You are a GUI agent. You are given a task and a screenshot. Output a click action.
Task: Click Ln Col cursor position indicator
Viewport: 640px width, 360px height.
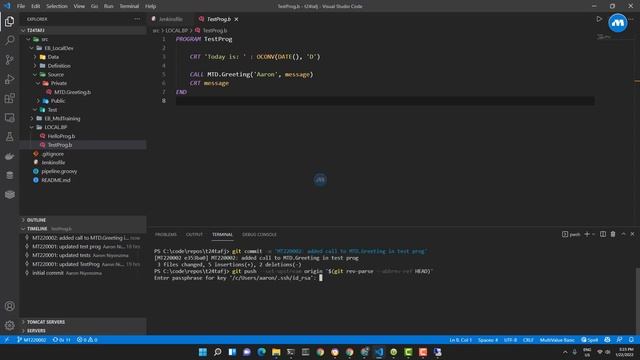click(x=460, y=340)
